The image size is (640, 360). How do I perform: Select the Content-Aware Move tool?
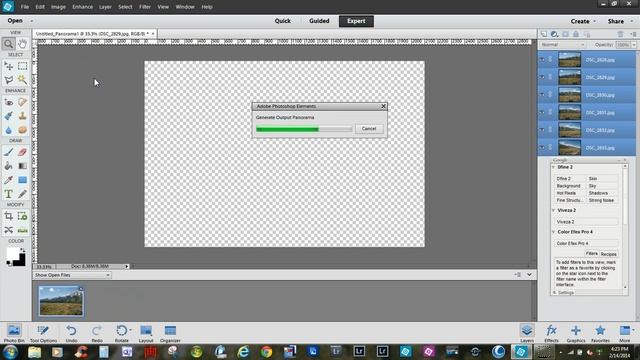[8, 230]
